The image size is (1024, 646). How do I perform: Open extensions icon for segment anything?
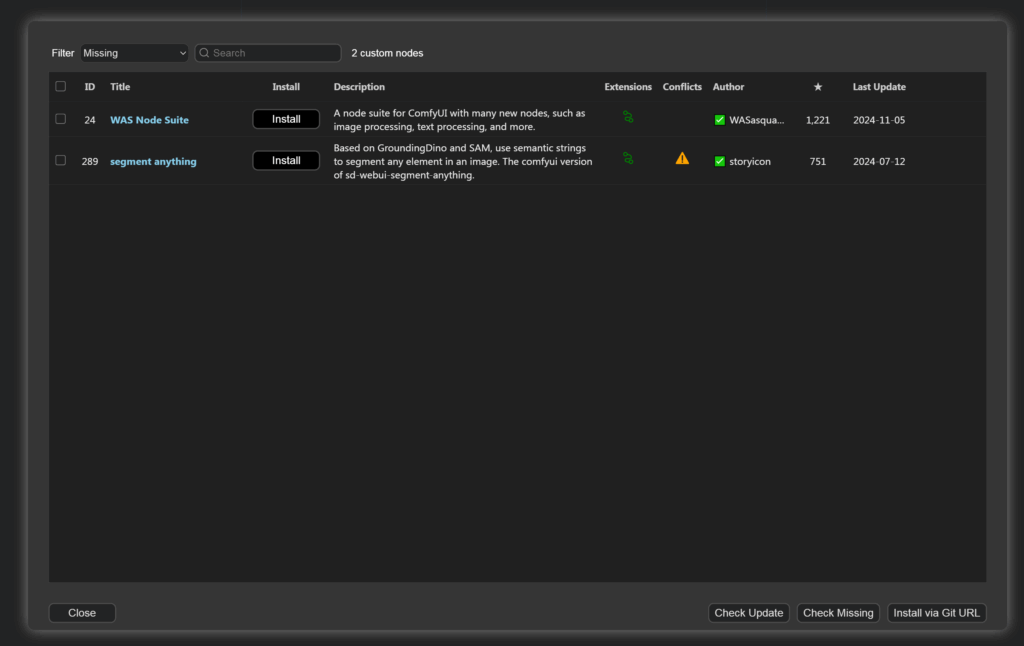click(628, 158)
